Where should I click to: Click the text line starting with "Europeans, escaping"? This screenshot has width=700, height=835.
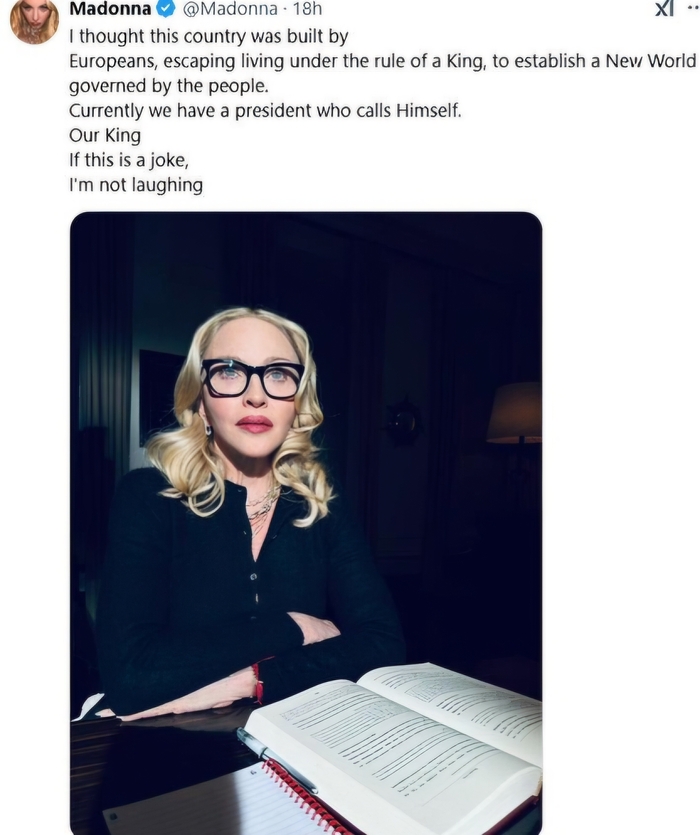coord(382,61)
